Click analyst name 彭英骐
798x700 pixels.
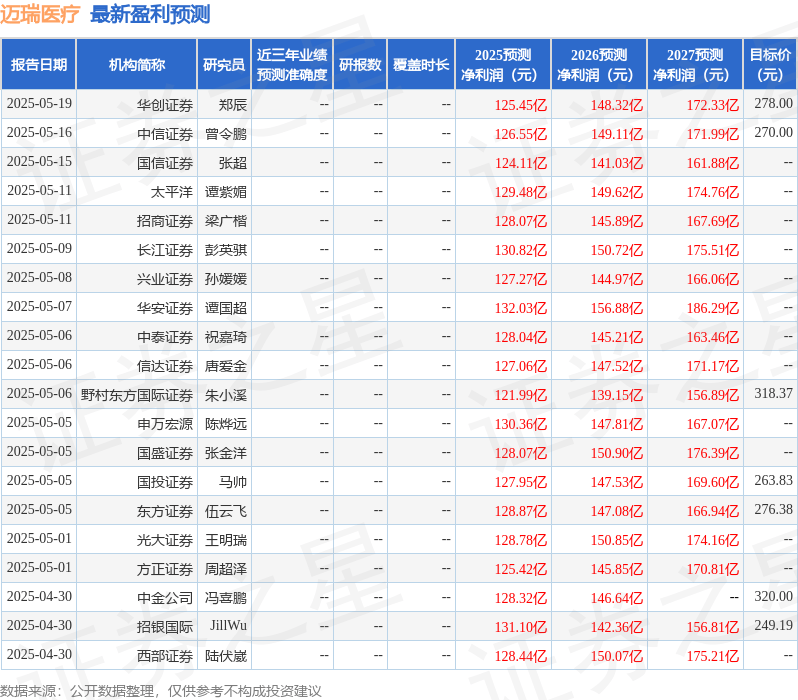226,250
